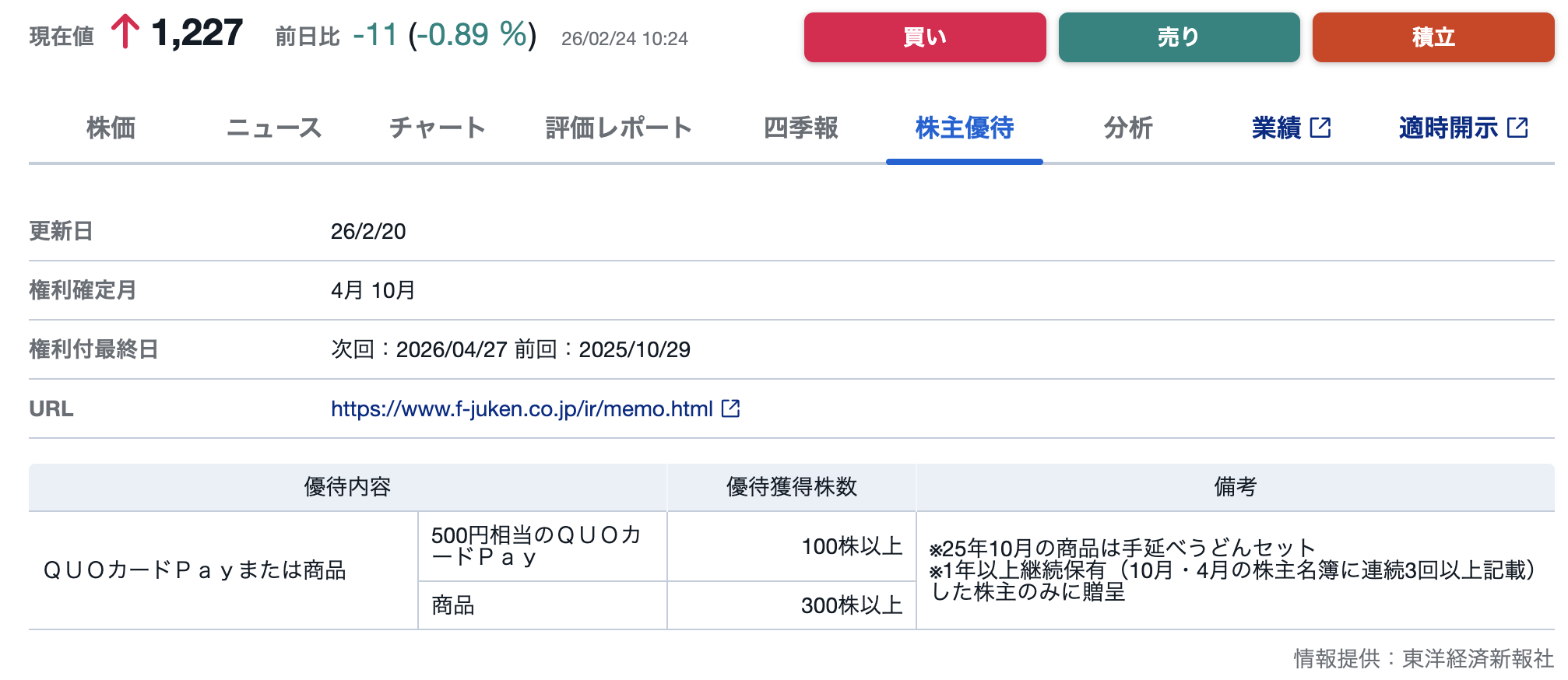Select the 株主優待 tab
This screenshot has height=680, width=1568.
click(964, 128)
